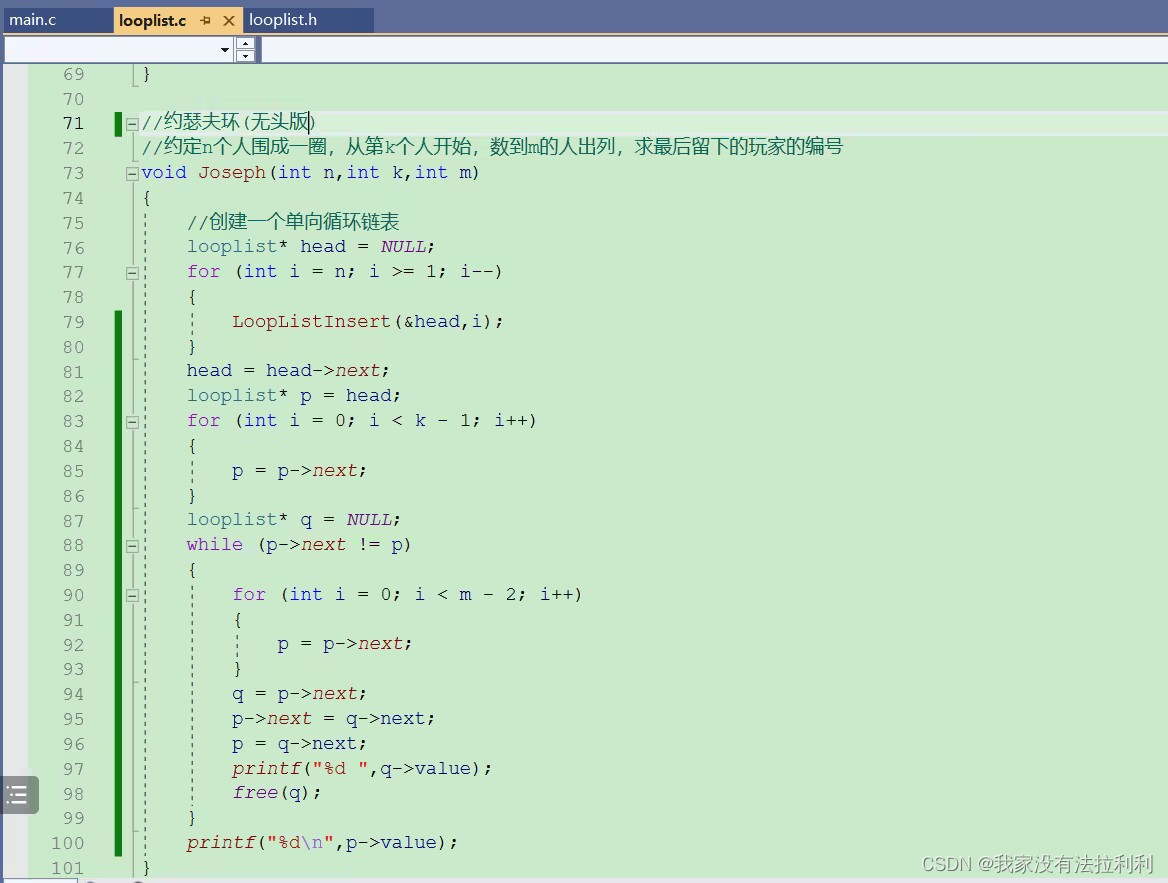This screenshot has height=883, width=1168.
Task: Click 'looplist* p = head;' on line 82
Action: click(x=293, y=396)
